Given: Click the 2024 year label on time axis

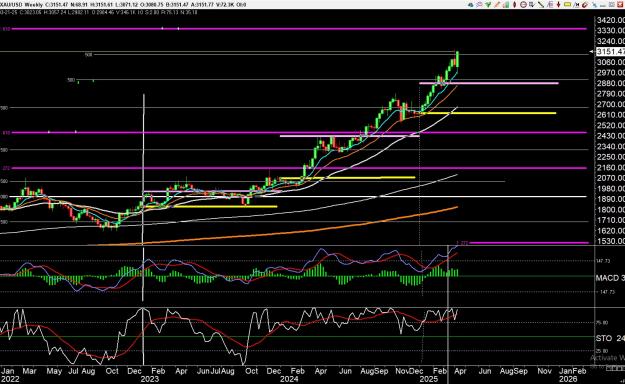Looking at the screenshot, I should point(289,379).
